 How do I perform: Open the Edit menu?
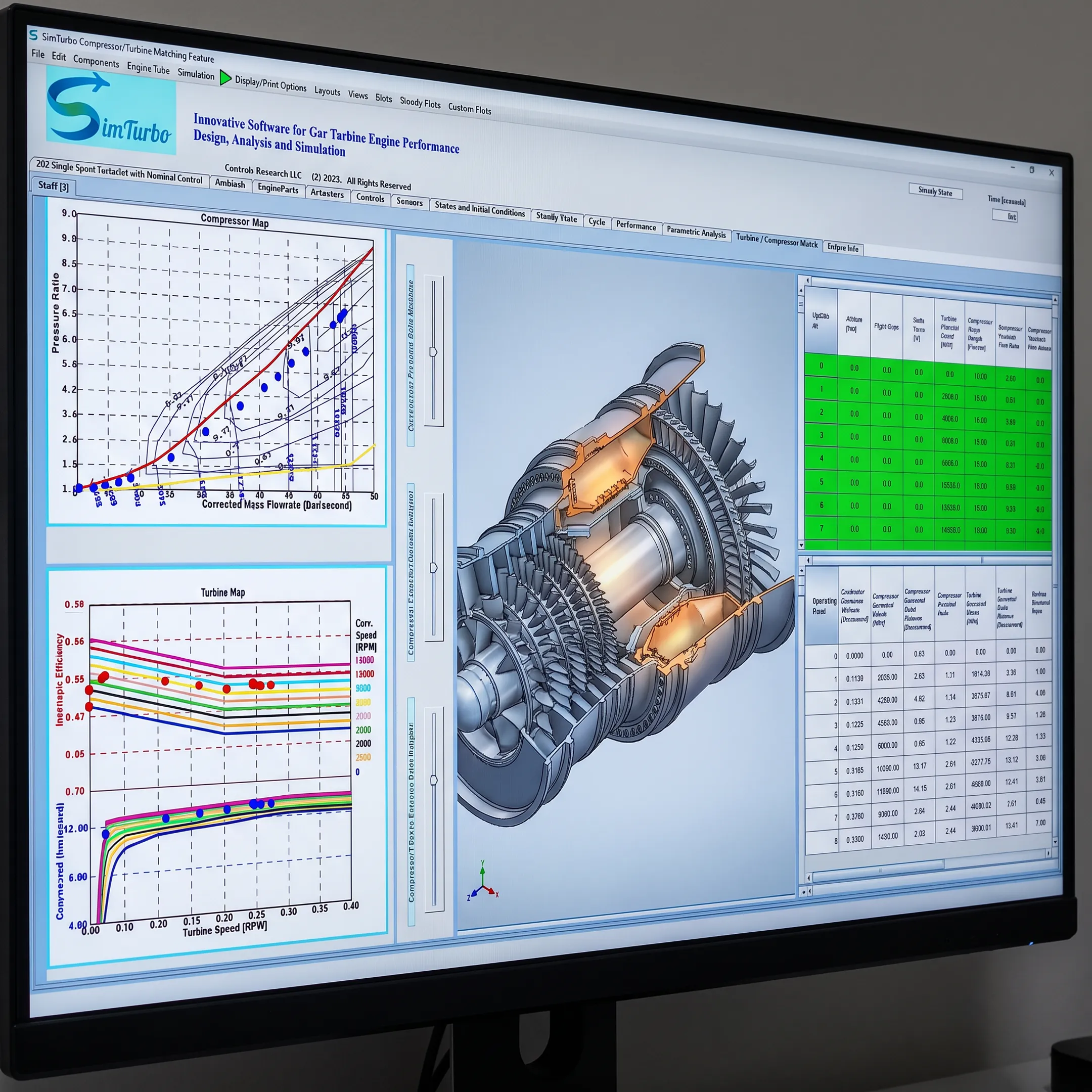coord(59,57)
